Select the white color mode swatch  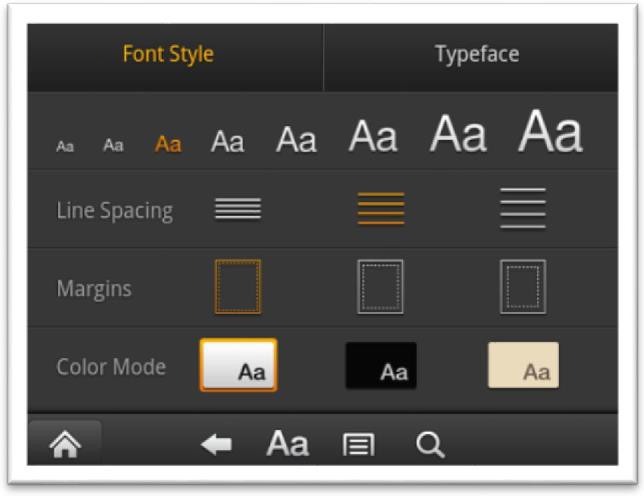[x=238, y=365]
